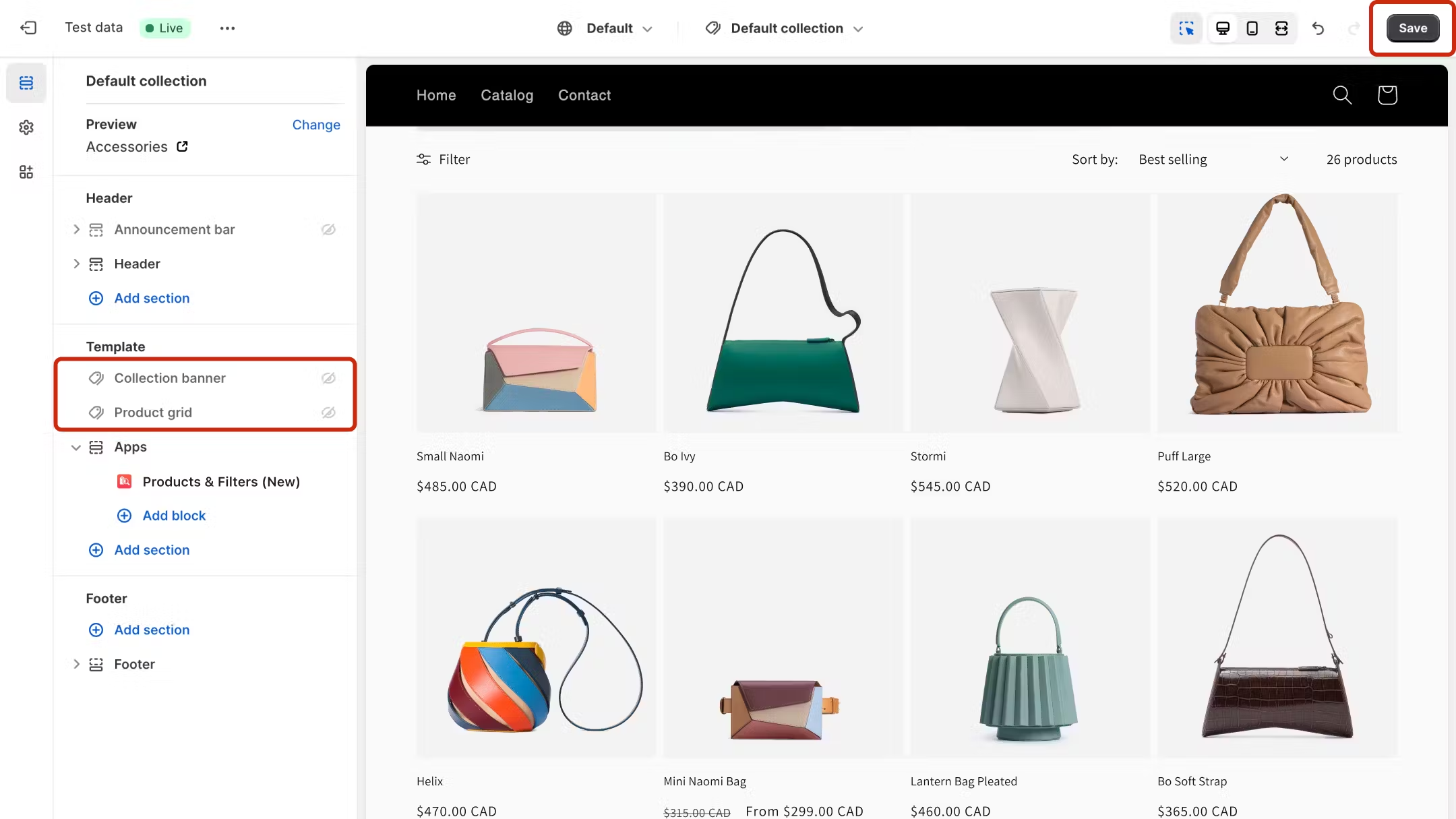The width and height of the screenshot is (1456, 819).
Task: Collapse the Apps section
Action: (x=76, y=447)
